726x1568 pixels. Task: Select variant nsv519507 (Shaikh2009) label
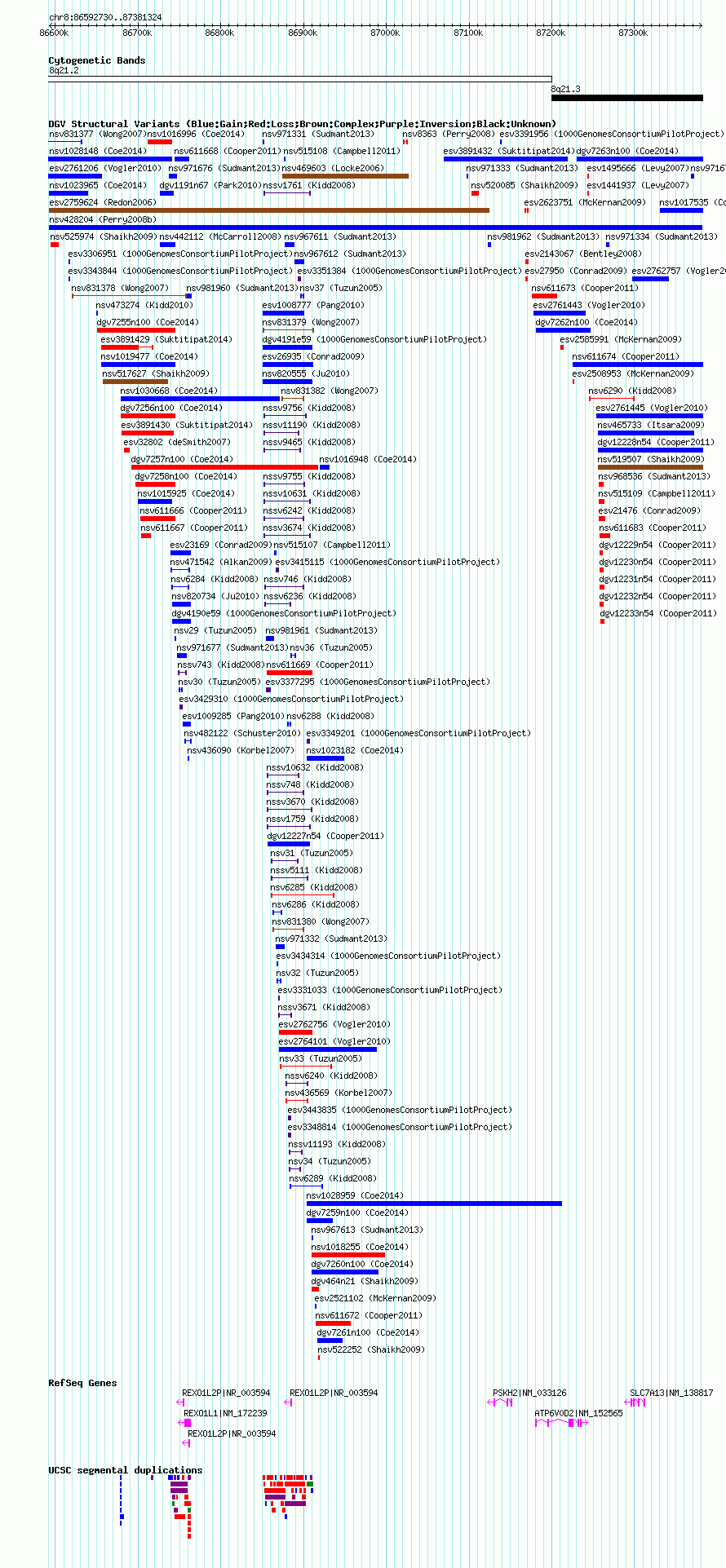tap(650, 459)
